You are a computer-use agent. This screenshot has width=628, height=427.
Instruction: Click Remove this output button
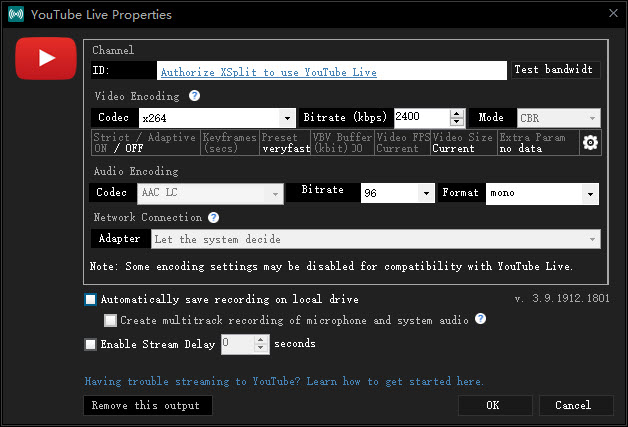147,405
